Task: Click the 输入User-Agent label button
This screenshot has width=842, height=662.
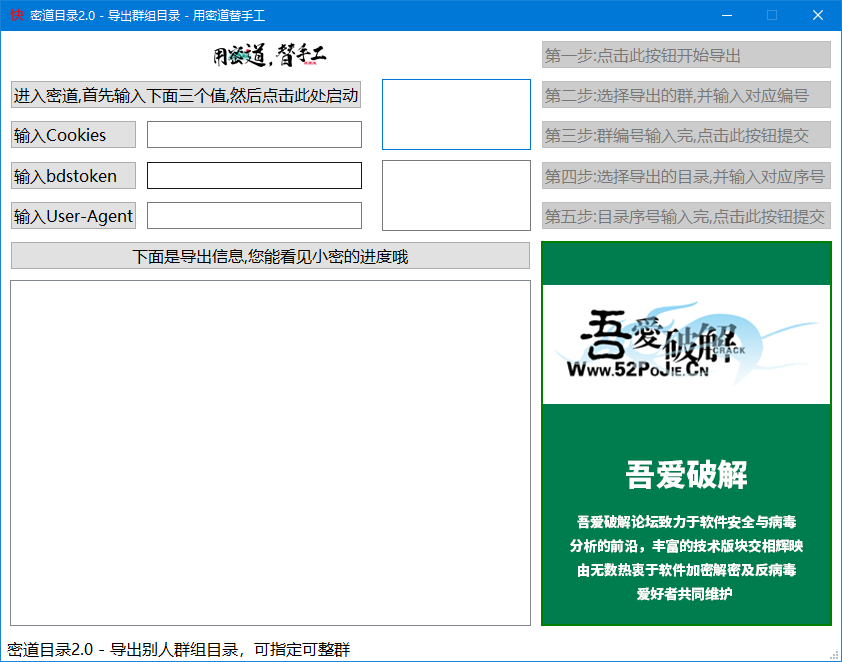Action: (x=74, y=216)
